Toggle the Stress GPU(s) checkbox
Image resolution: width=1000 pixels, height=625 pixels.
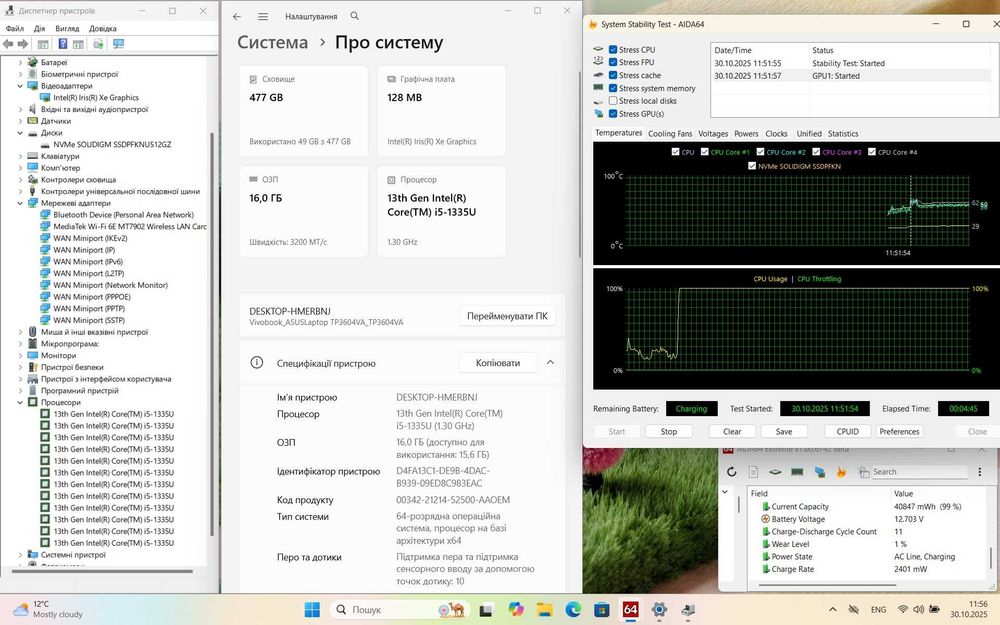[613, 114]
